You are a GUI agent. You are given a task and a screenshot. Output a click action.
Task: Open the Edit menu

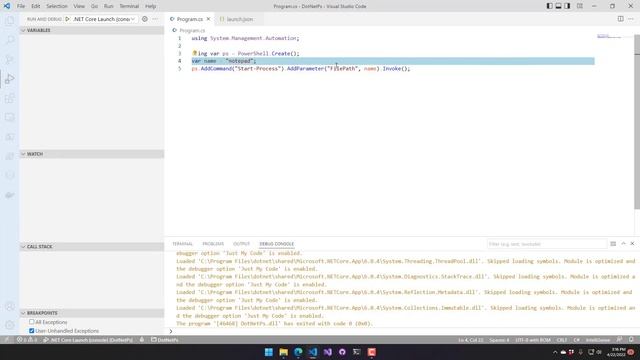(x=36, y=6)
